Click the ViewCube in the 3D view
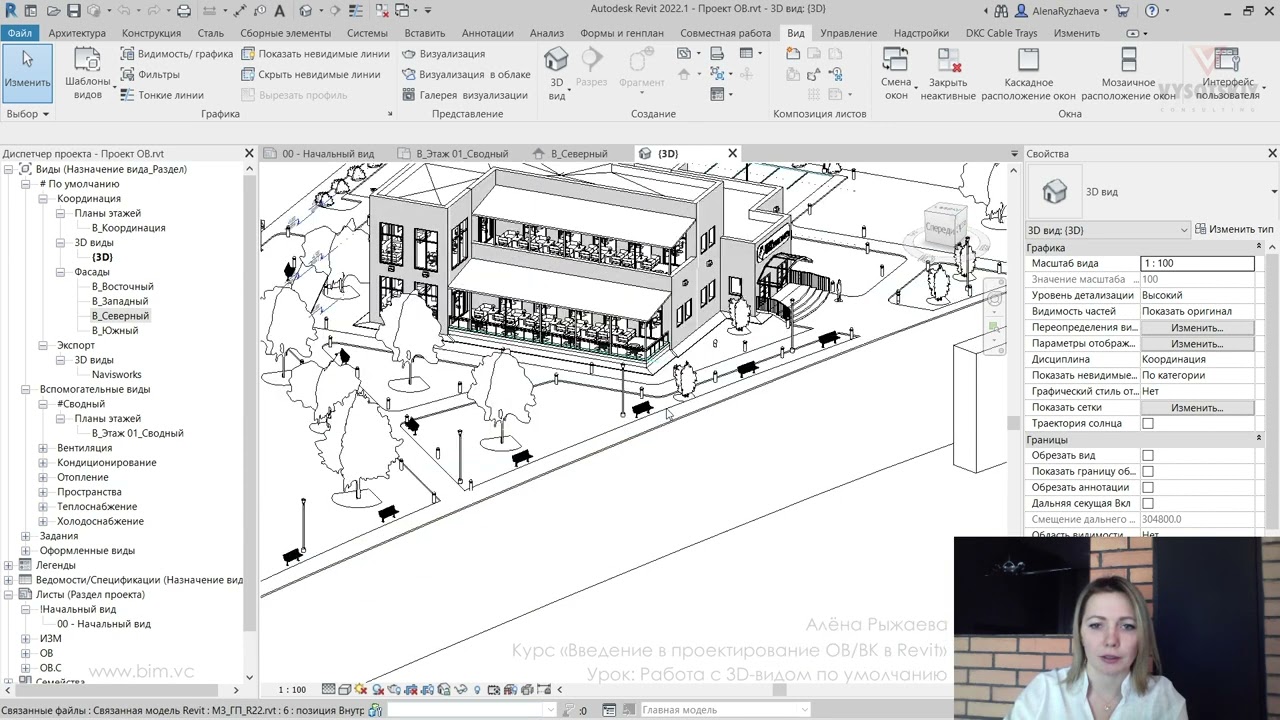Viewport: 1280px width, 720px height. point(944,228)
